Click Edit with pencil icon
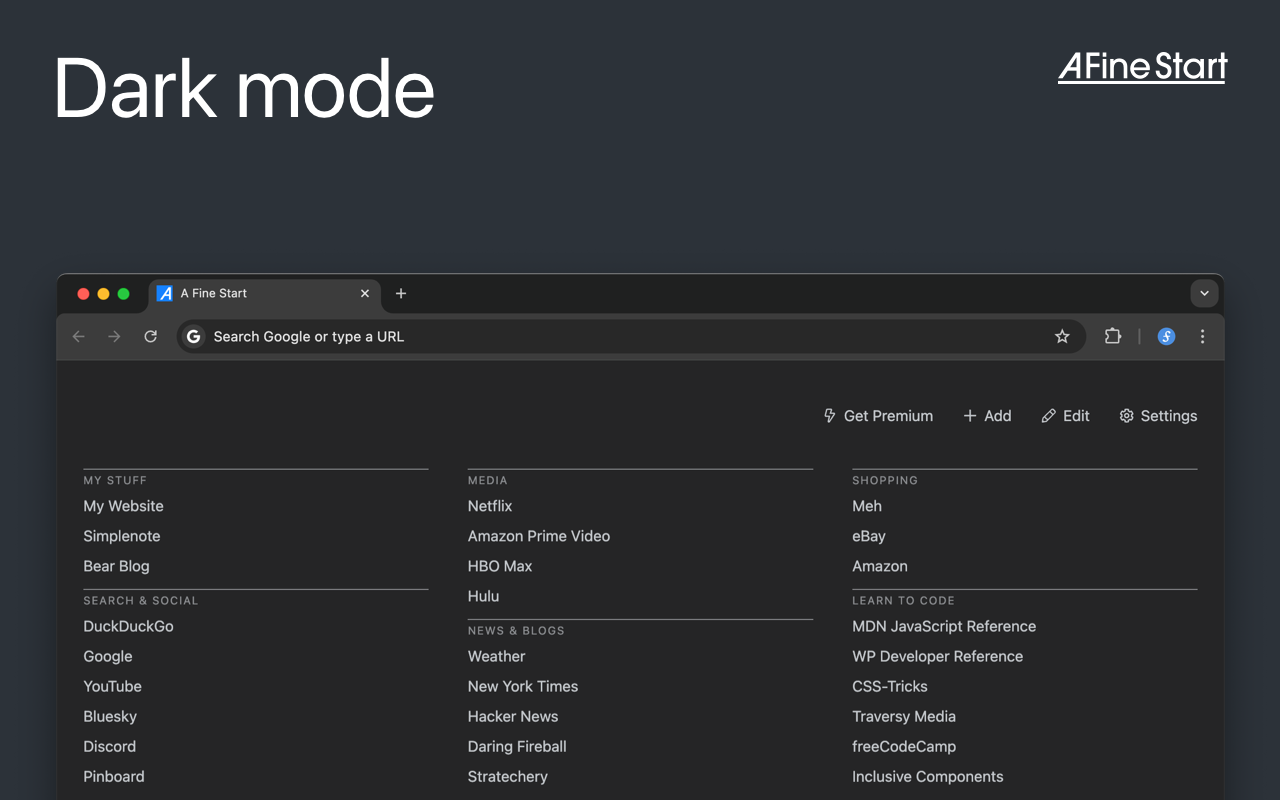The image size is (1280, 800). coord(1065,416)
